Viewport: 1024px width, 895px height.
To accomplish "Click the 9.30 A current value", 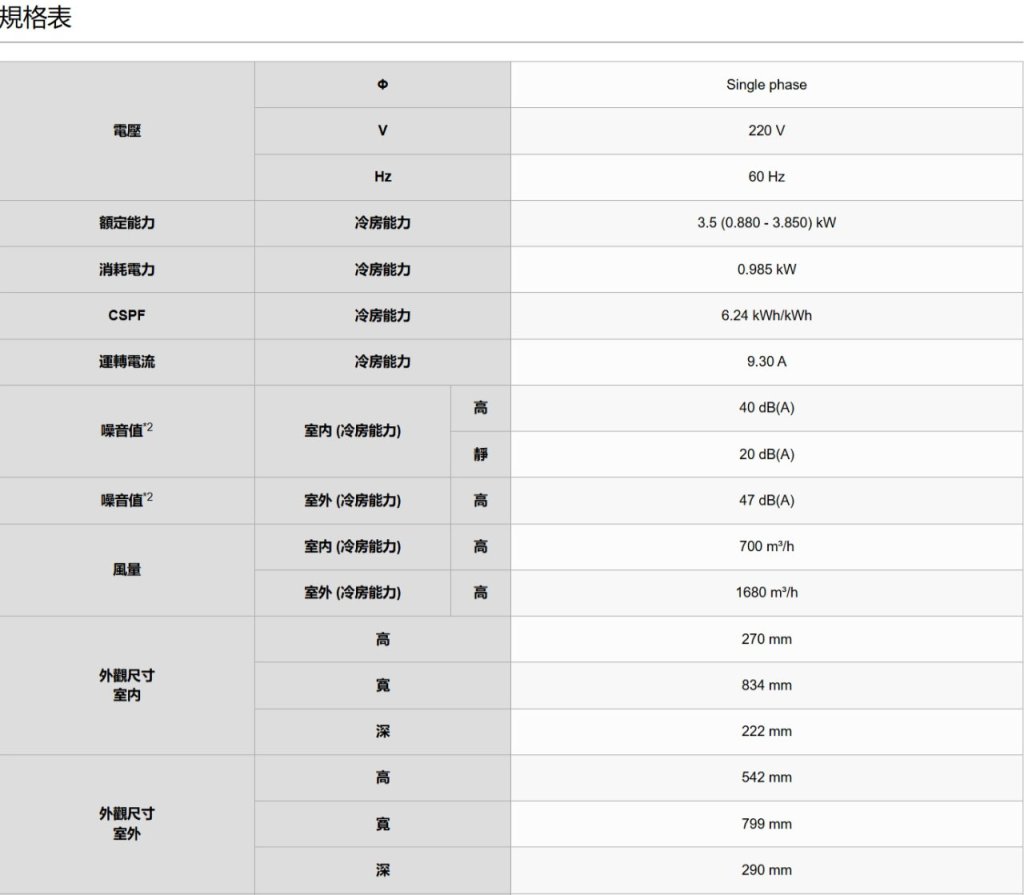I will pos(766,362).
